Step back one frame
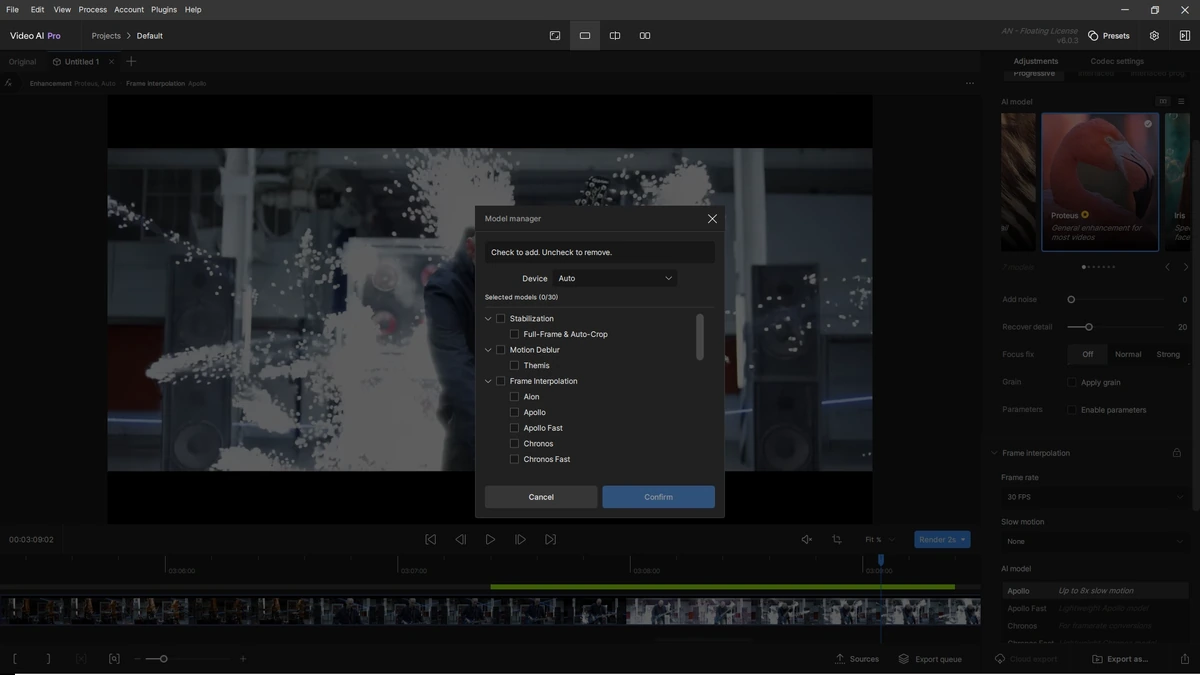This screenshot has width=1200, height=675. pos(460,539)
